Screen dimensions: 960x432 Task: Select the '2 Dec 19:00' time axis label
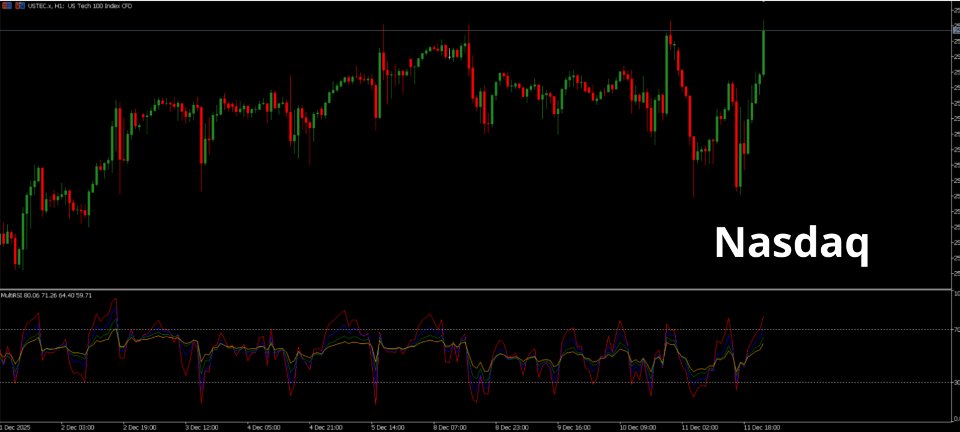pyautogui.click(x=140, y=426)
